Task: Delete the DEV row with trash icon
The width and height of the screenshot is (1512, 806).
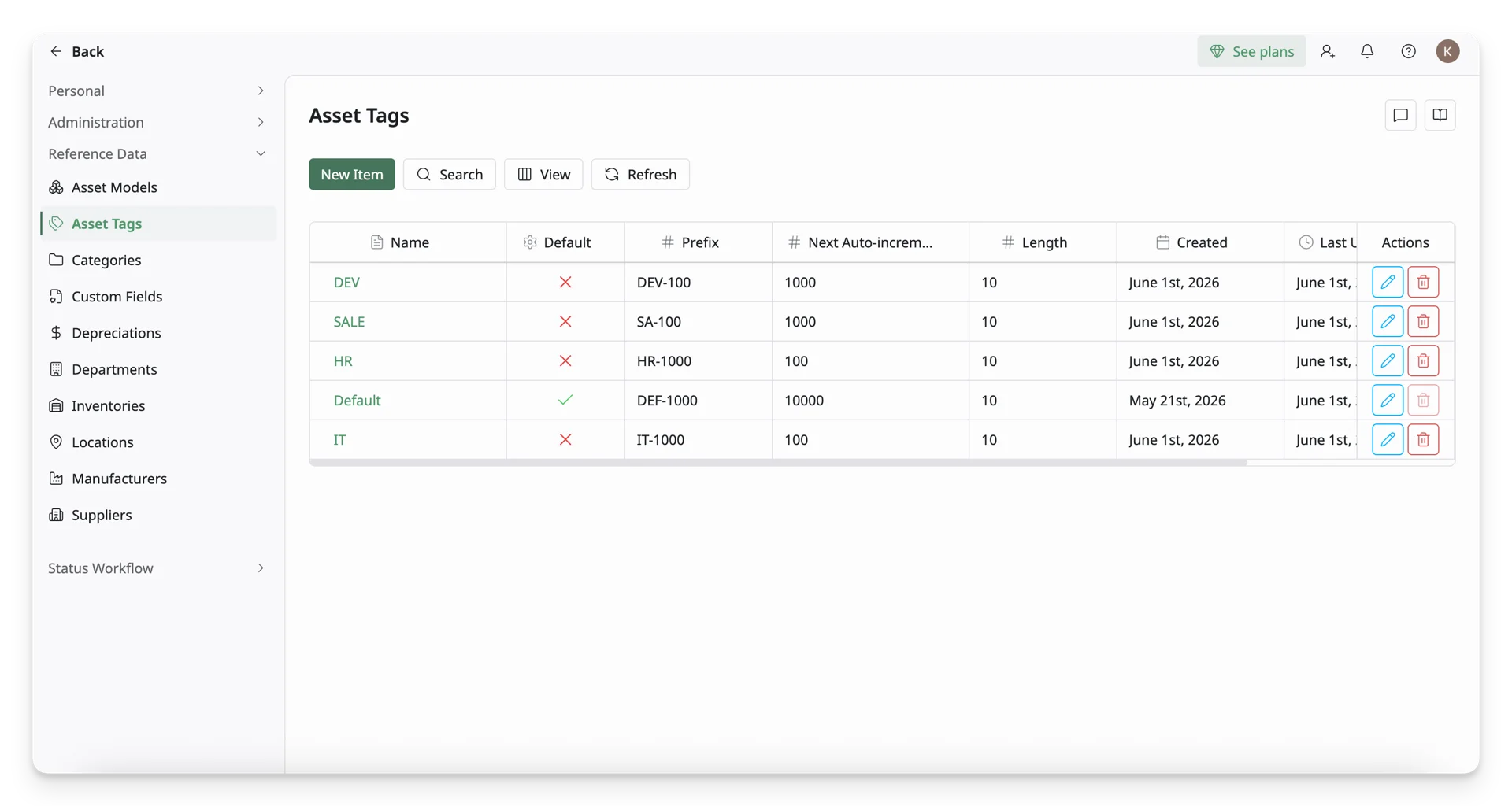Action: (x=1423, y=282)
